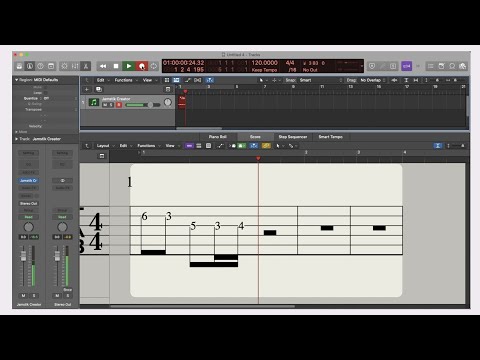This screenshot has width=480, height=360.
Task: Toggle the Mixer button
Action: pyautogui.click(x=75, y=66)
